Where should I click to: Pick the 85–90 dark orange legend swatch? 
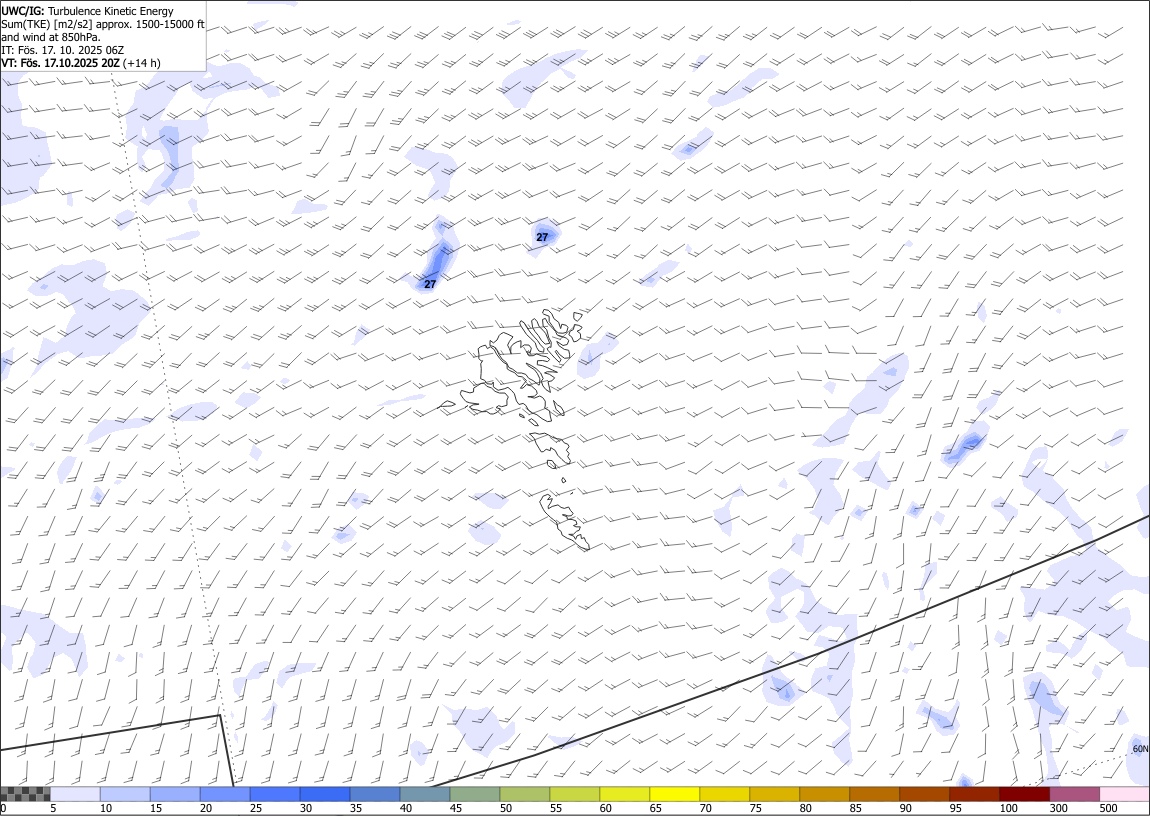(874, 794)
